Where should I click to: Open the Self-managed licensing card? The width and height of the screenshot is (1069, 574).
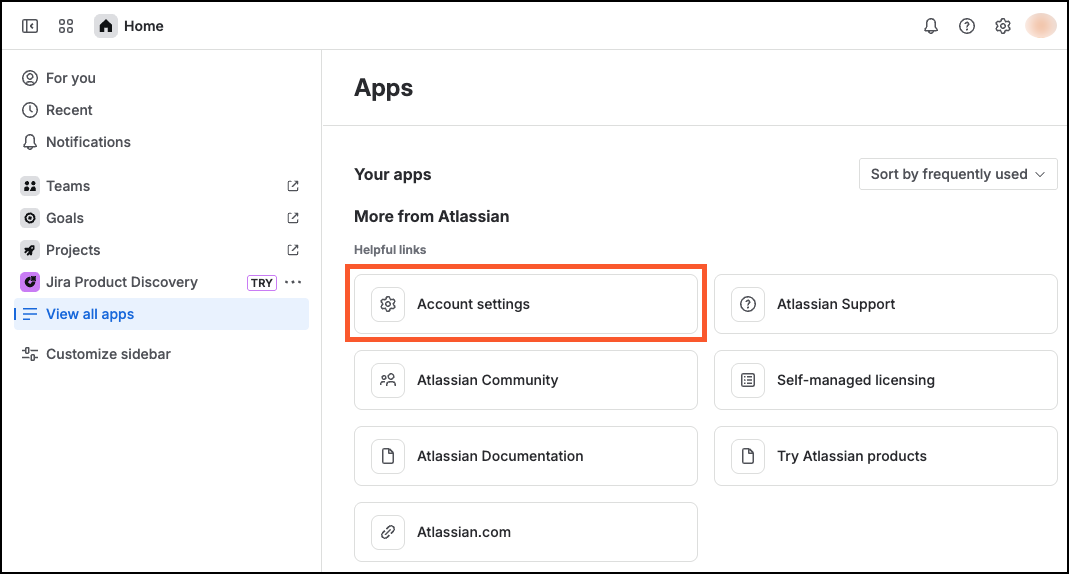point(885,380)
